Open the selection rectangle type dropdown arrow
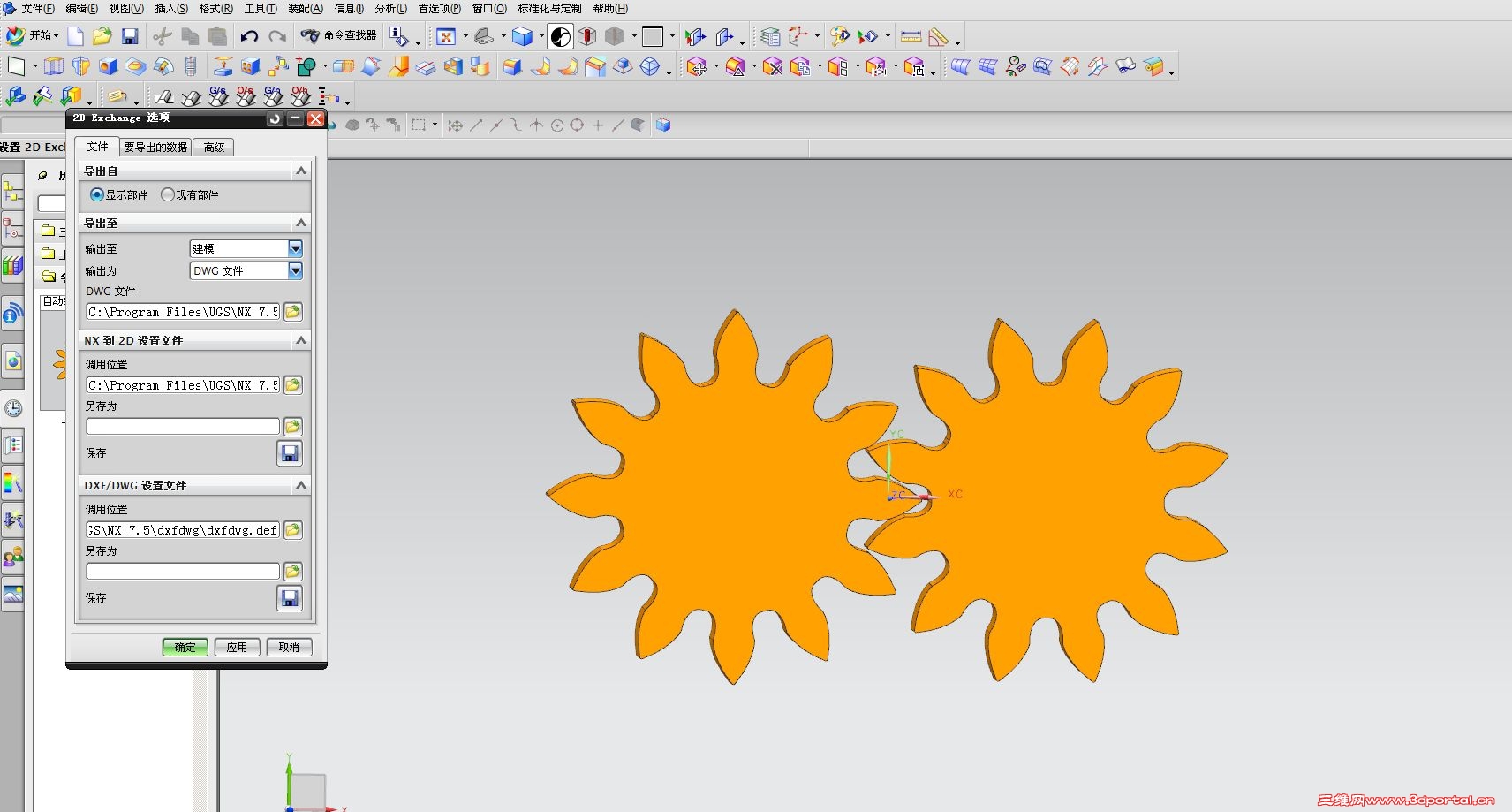Image resolution: width=1512 pixels, height=812 pixels. (x=435, y=125)
